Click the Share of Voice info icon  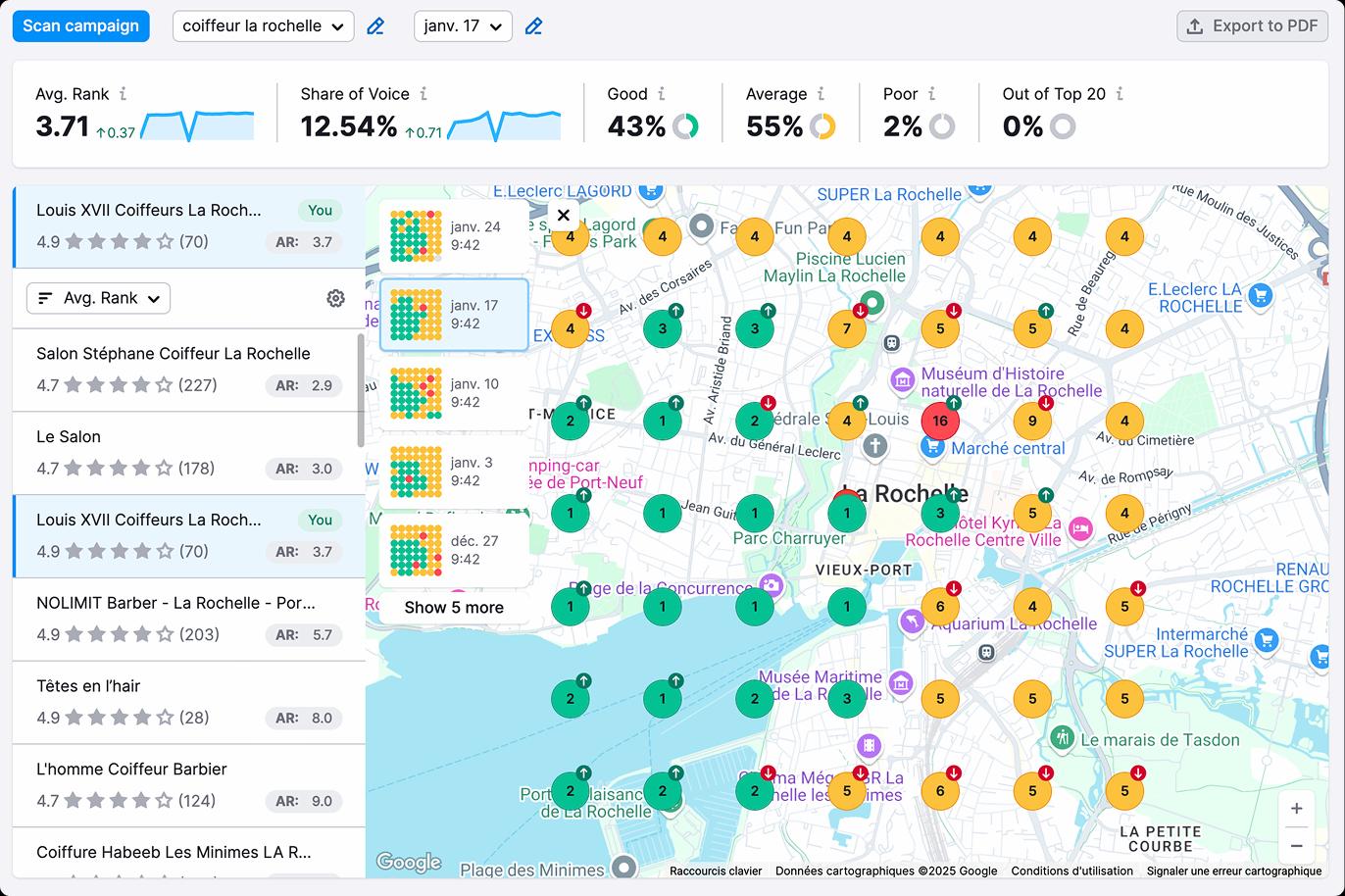tap(423, 94)
